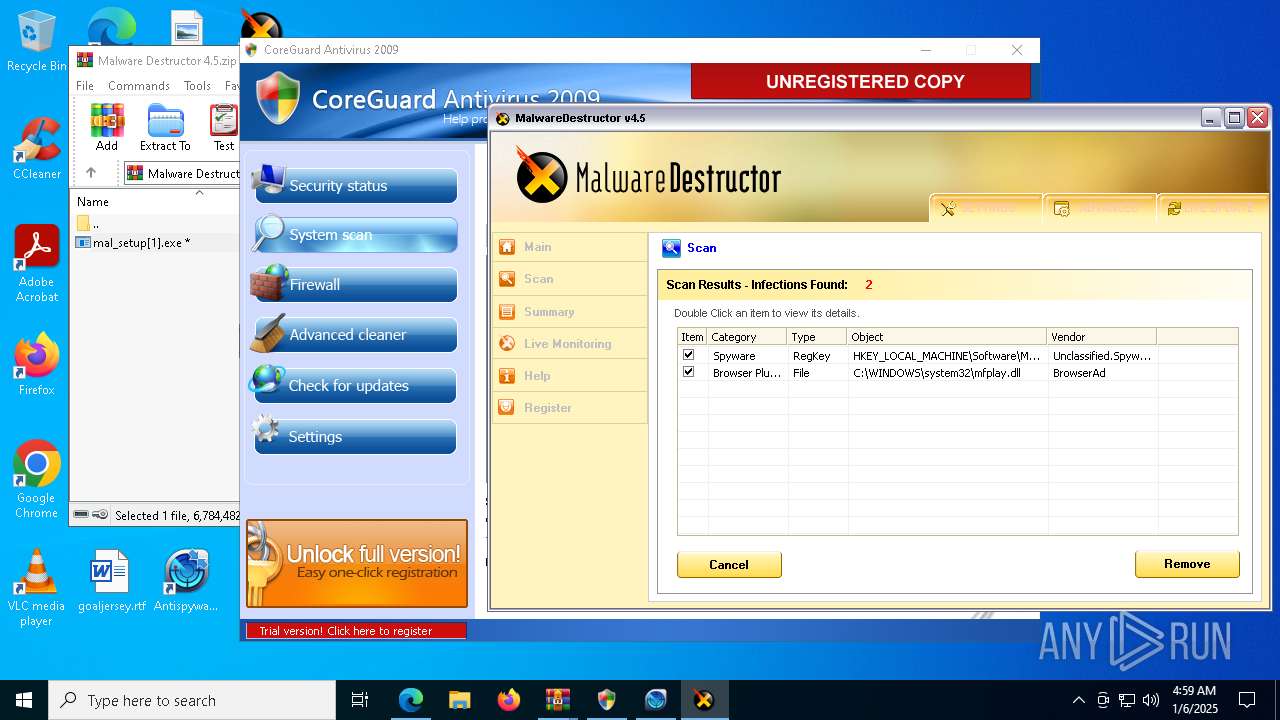
Task: Open CCleaner desktop shortcut
Action: coord(37,149)
